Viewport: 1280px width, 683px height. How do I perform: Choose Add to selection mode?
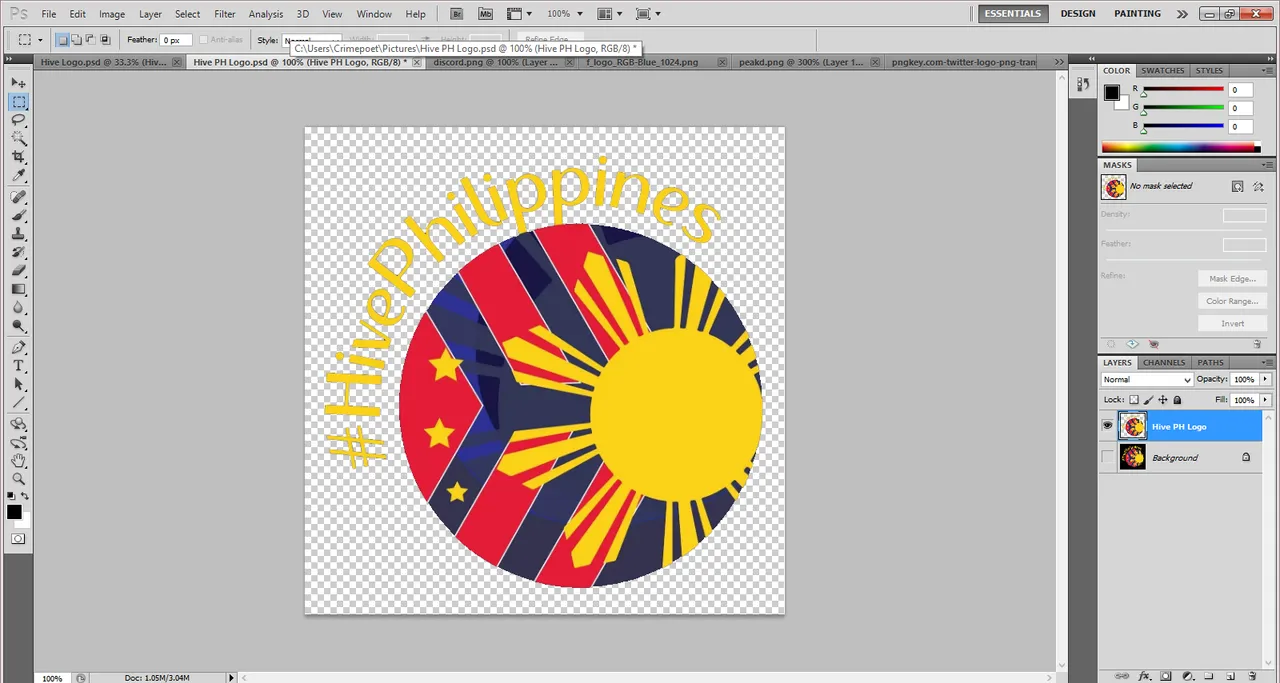[x=76, y=40]
